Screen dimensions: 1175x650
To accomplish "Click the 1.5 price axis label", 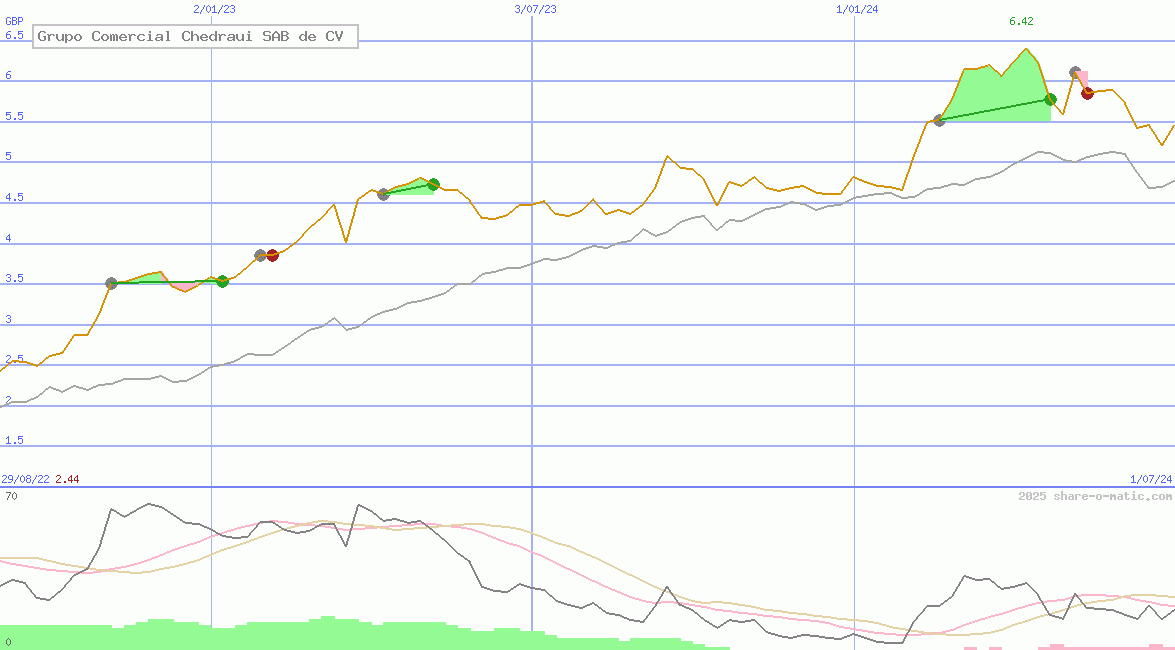I will [x=14, y=440].
